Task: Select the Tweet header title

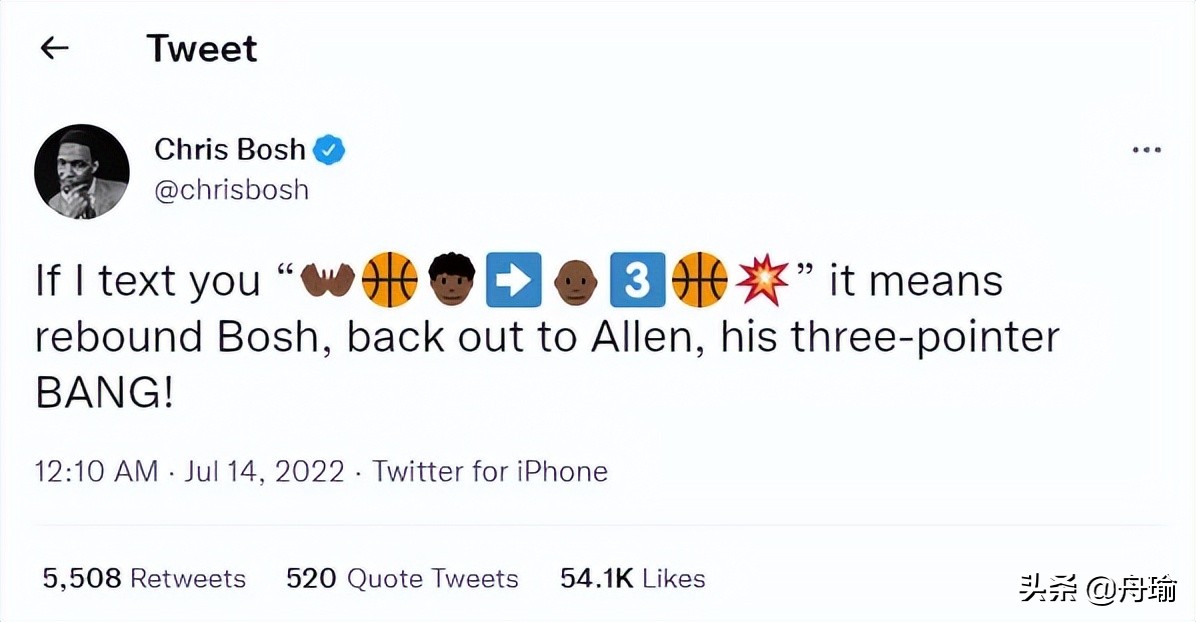Action: 202,47
